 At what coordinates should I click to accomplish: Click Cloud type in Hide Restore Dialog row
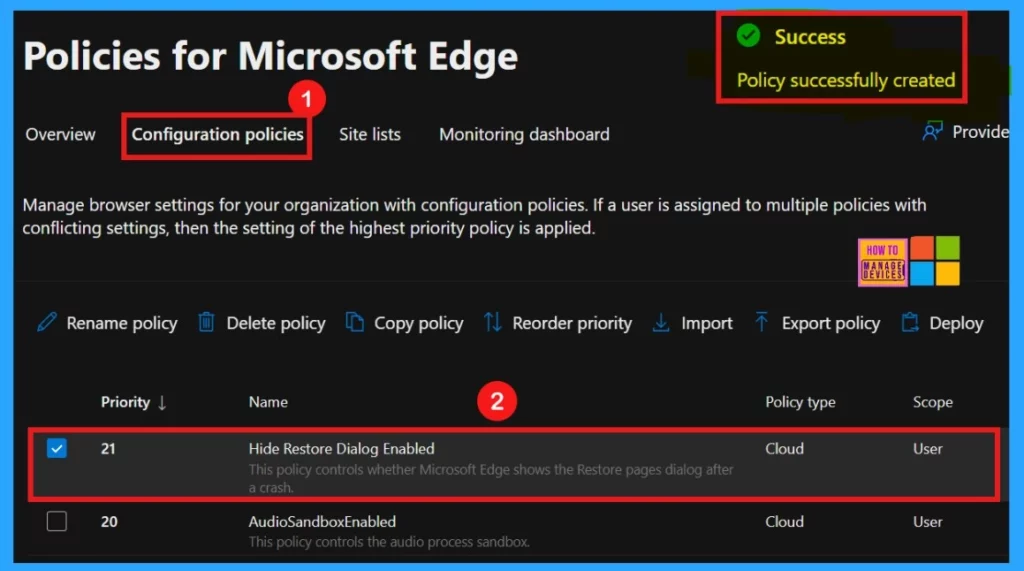784,448
